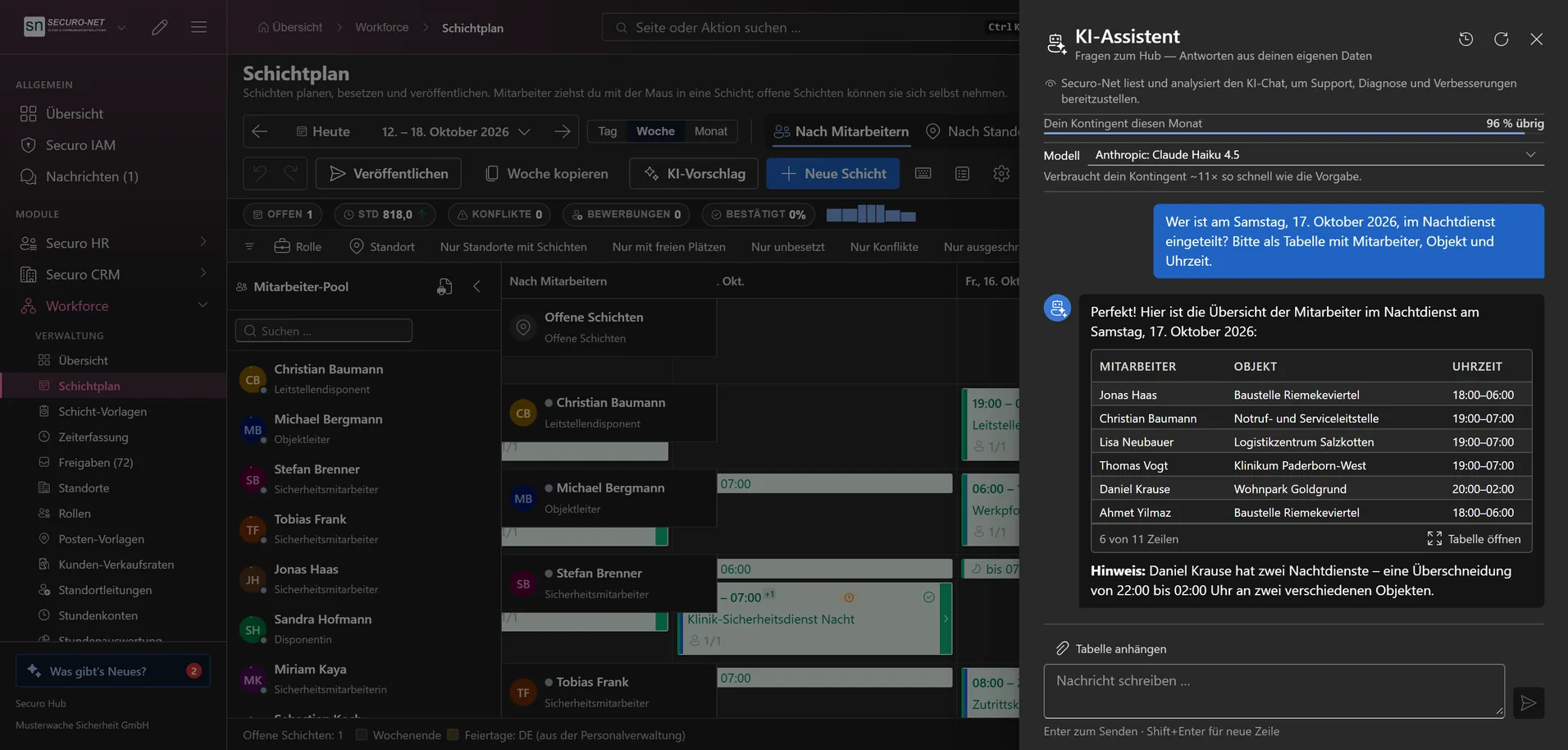Click the KI-Vorschlag button

[694, 173]
